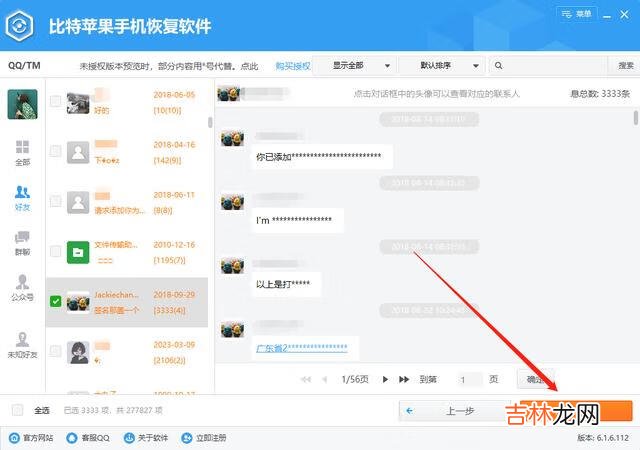This screenshot has width=640, height=450.
Task: Expand the 显示全部 filter dropdown
Action: [354, 65]
